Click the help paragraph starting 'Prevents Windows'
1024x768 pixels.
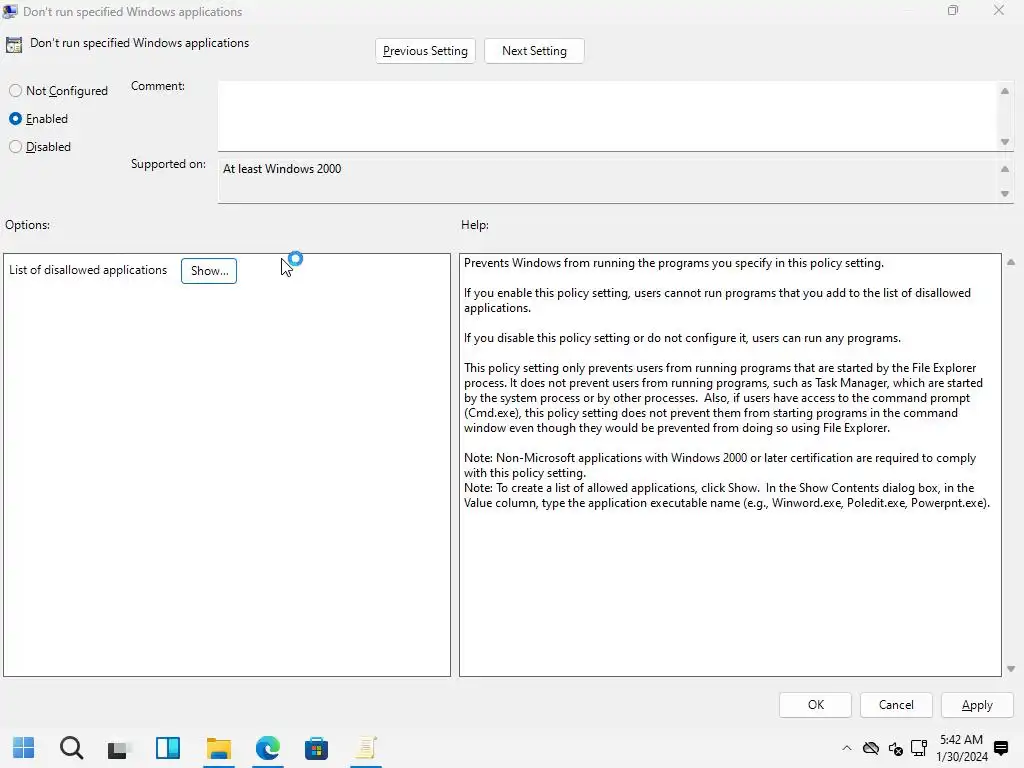point(674,263)
